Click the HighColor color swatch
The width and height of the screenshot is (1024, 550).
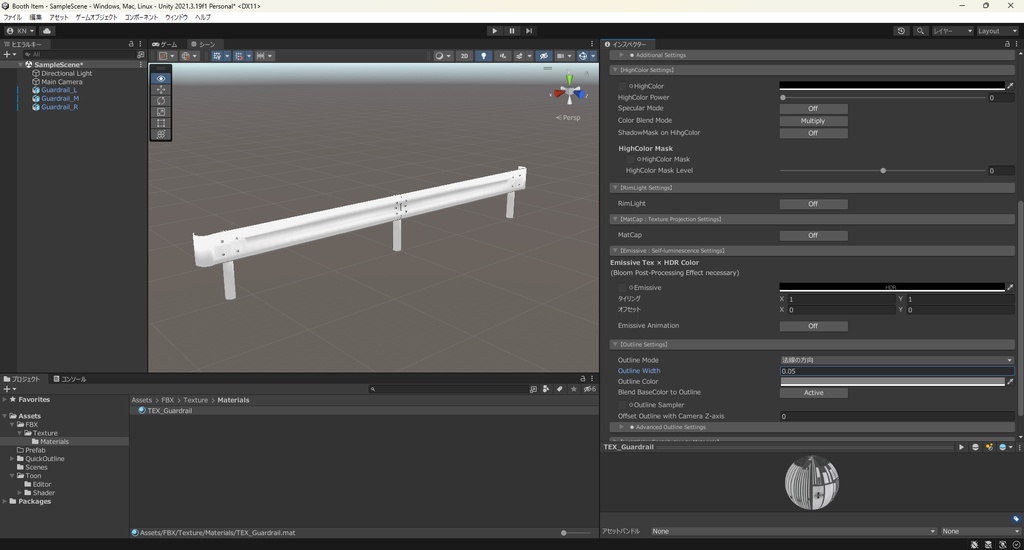pos(892,86)
